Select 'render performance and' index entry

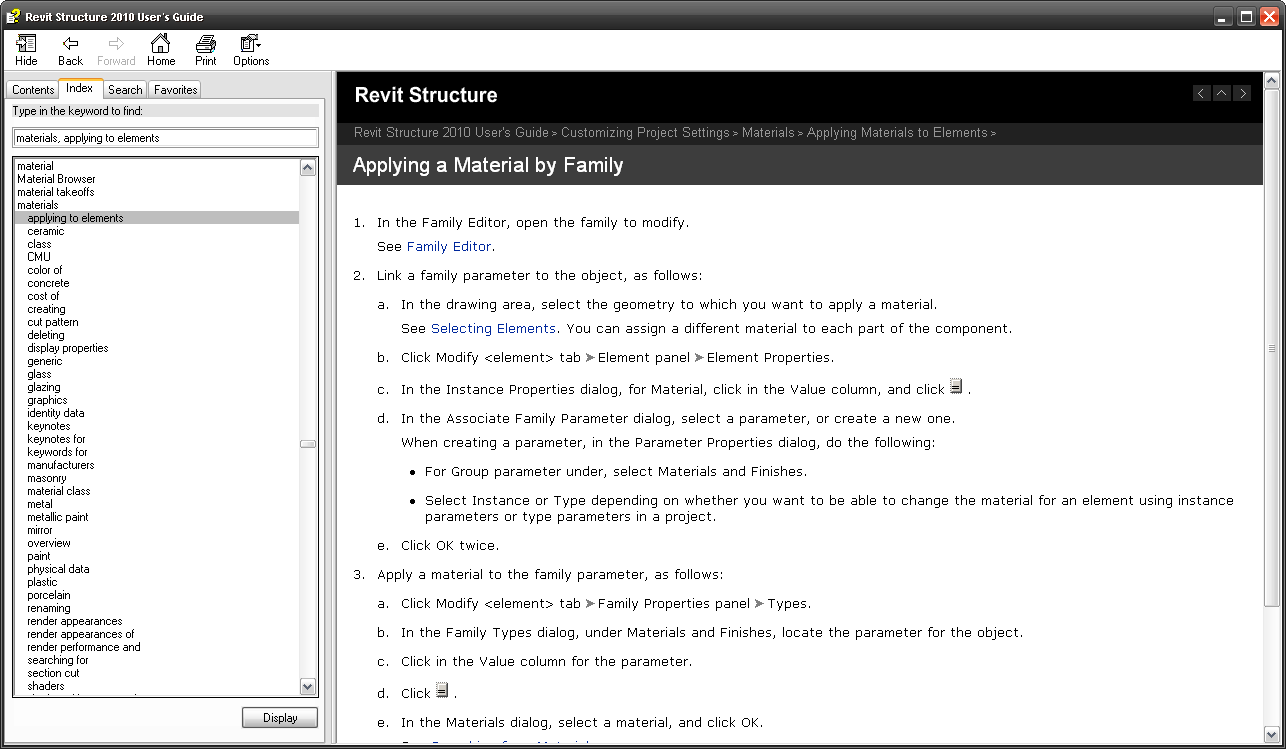(x=84, y=647)
